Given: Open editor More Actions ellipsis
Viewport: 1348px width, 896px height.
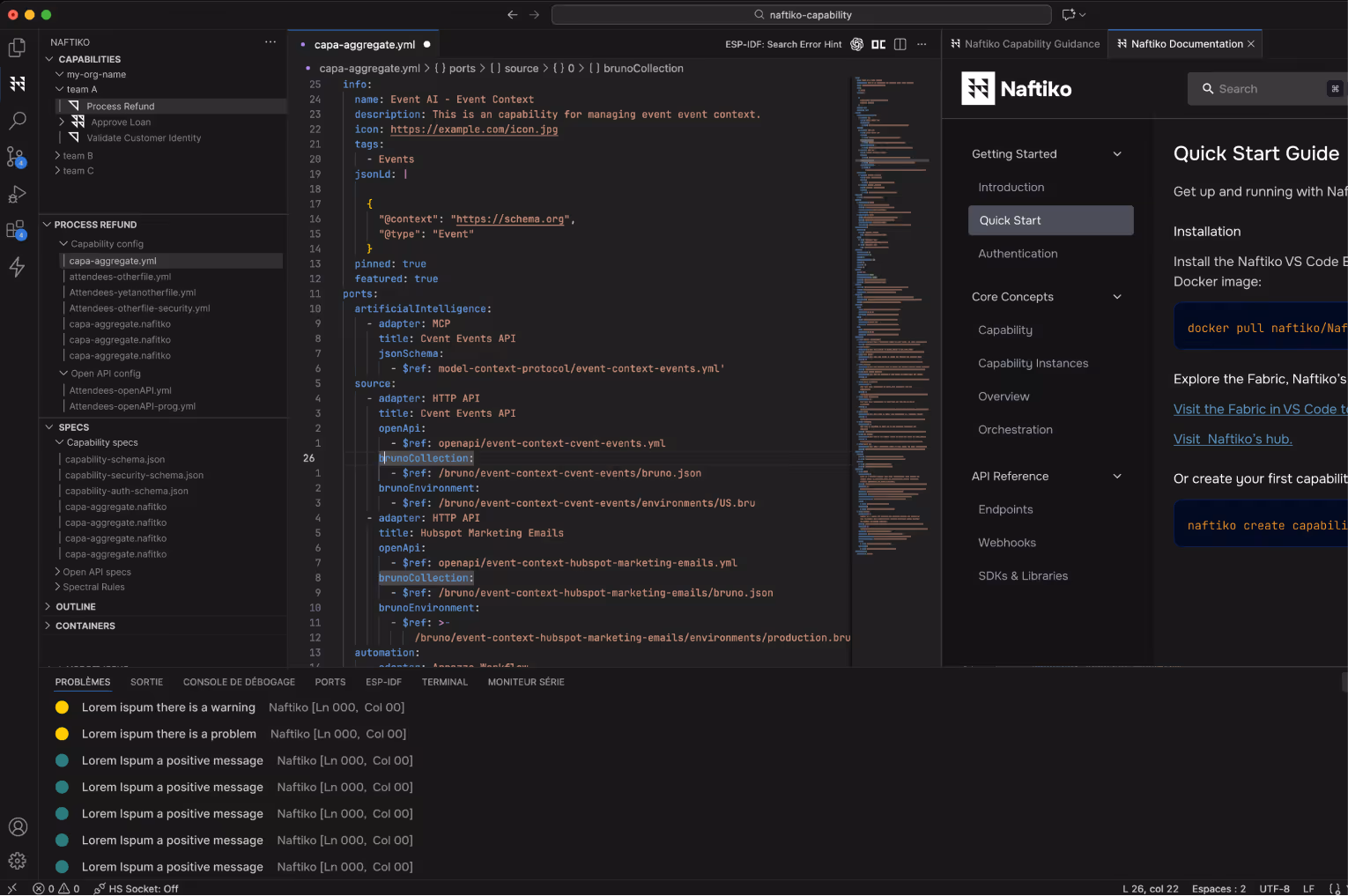Looking at the screenshot, I should click(922, 44).
